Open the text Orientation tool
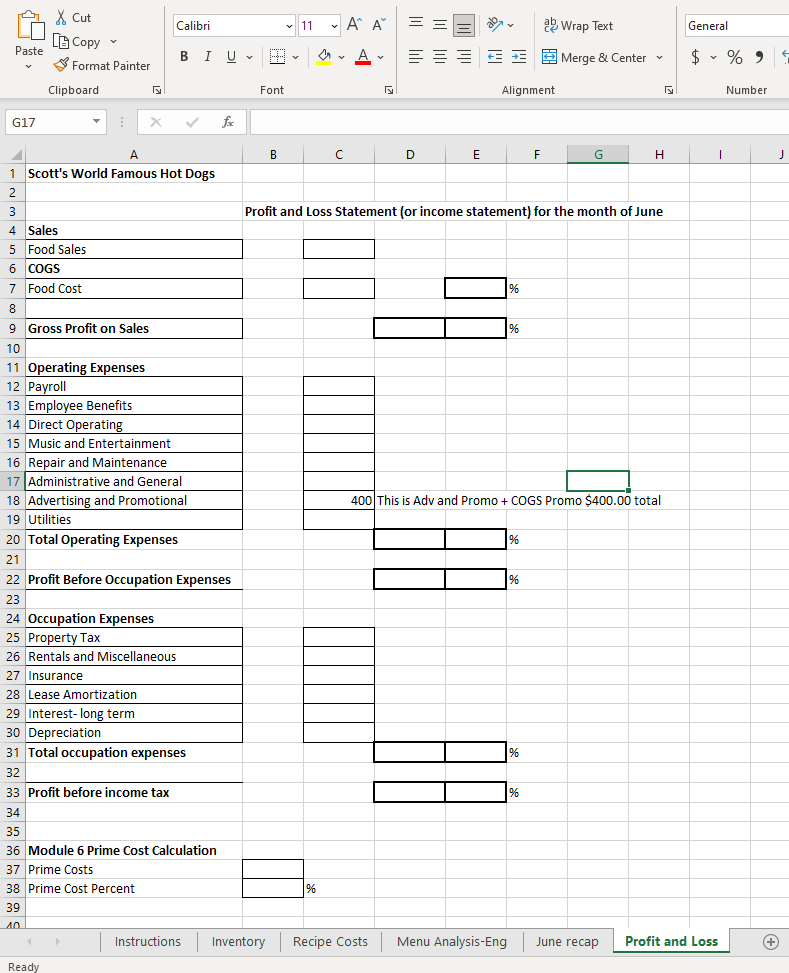The width and height of the screenshot is (789, 973). pos(495,25)
